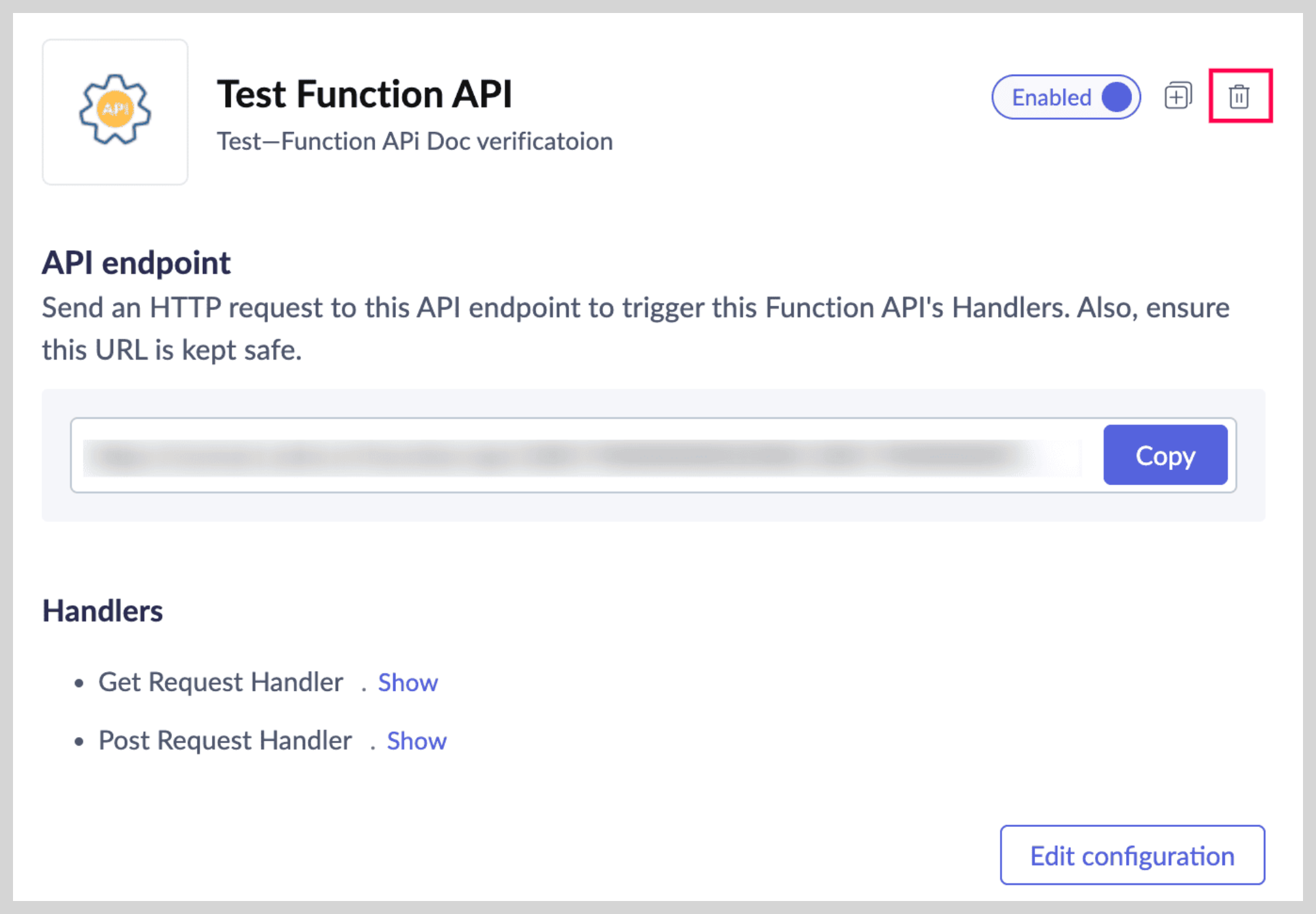Viewport: 1316px width, 914px height.
Task: Click the Get Request Handler label
Action: pos(221,683)
